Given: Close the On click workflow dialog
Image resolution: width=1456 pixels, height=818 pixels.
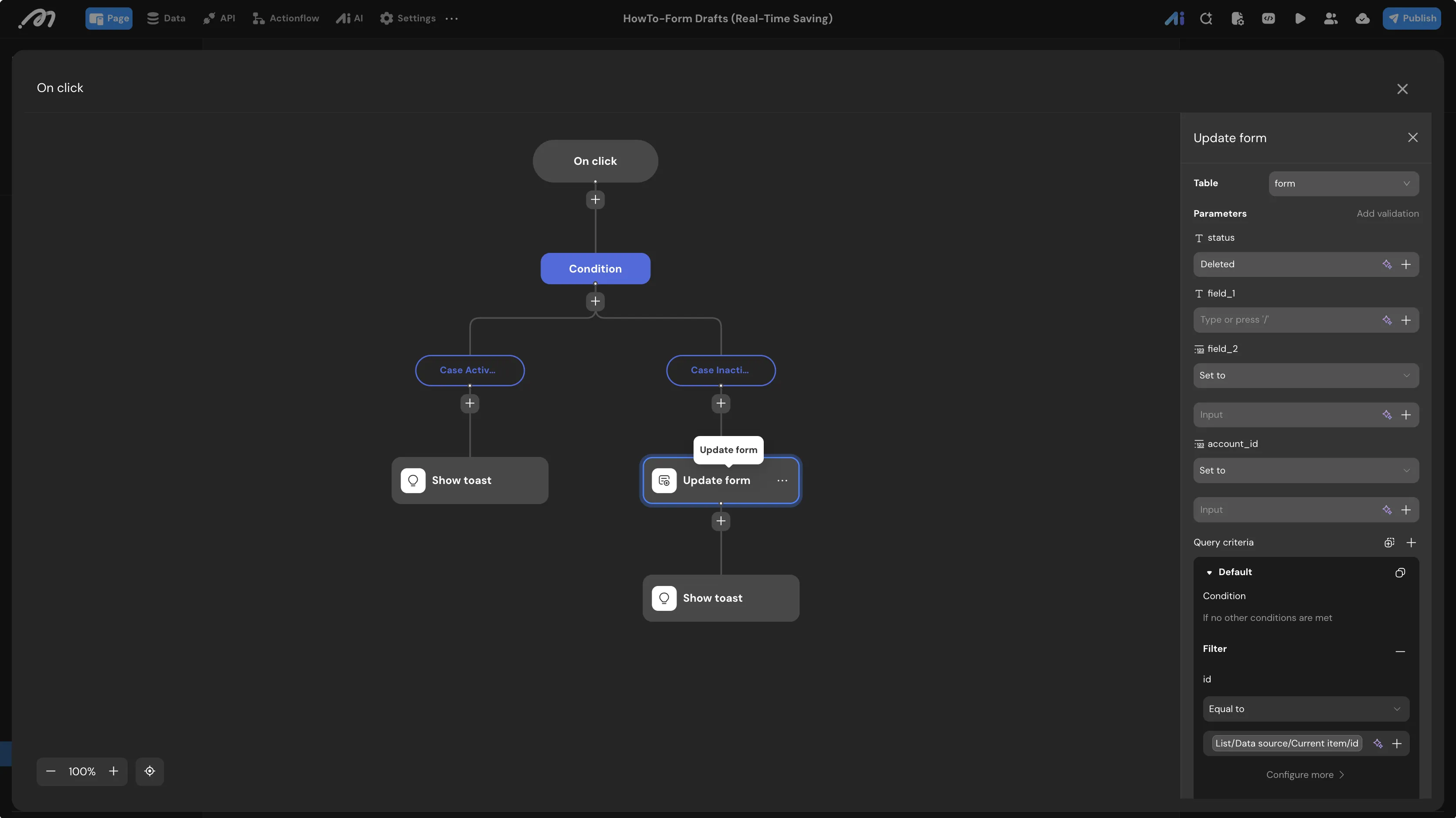Looking at the screenshot, I should [1402, 89].
